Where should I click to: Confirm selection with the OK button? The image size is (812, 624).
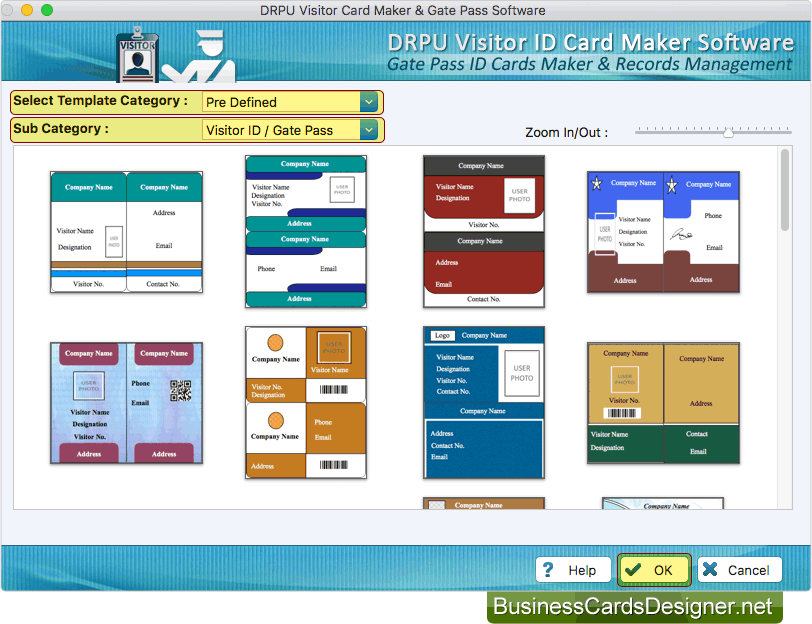(654, 570)
